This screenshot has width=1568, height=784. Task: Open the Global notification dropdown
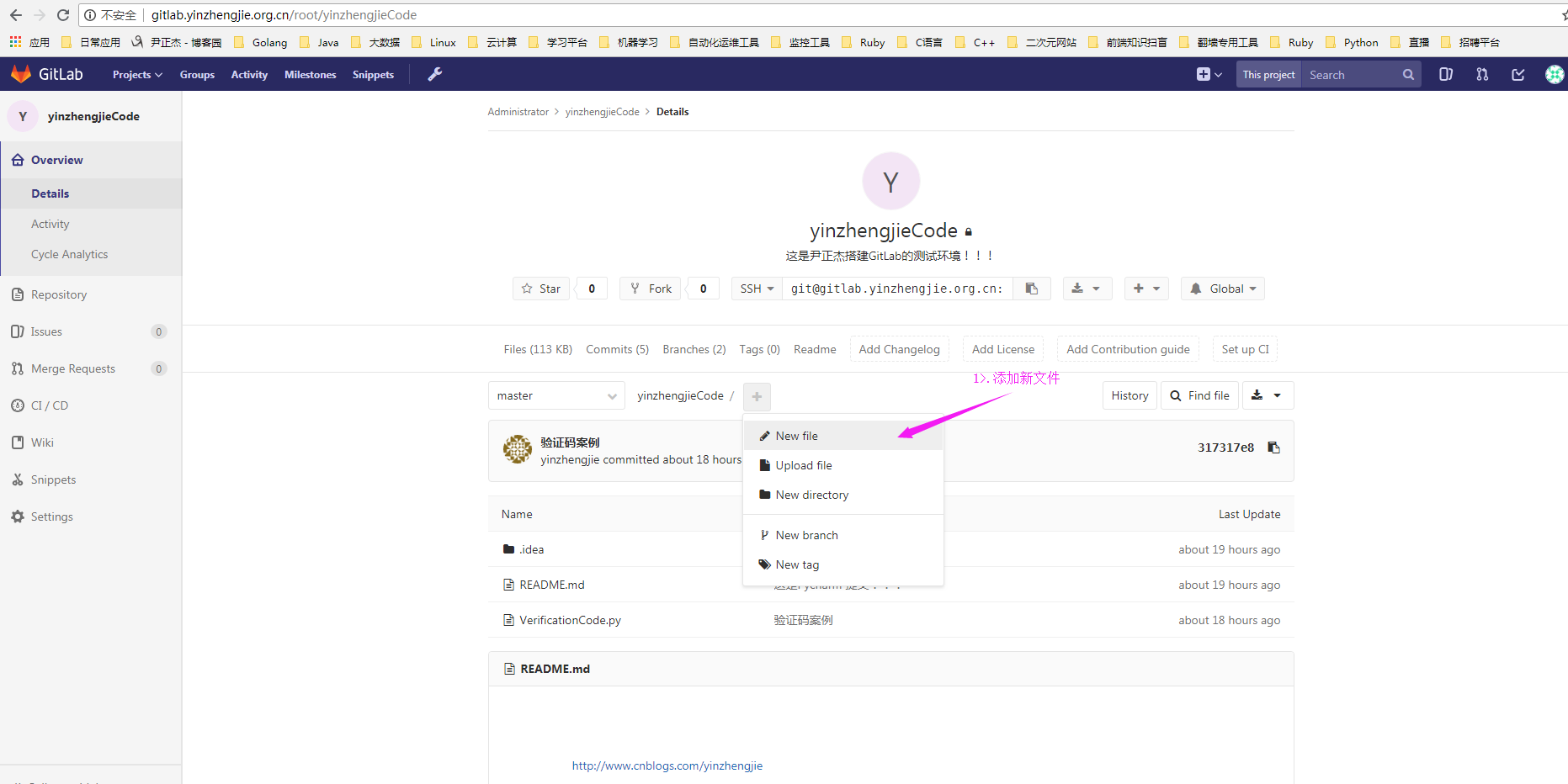1223,289
